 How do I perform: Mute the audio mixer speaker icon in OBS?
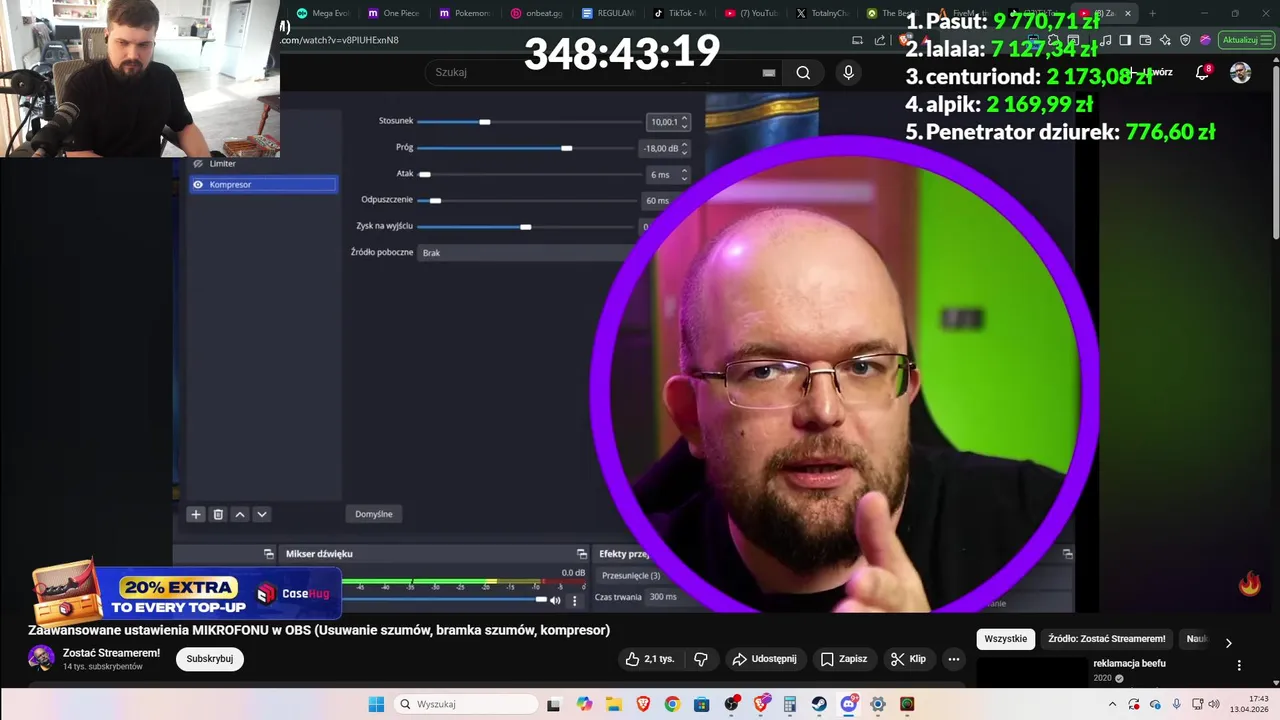tap(555, 600)
